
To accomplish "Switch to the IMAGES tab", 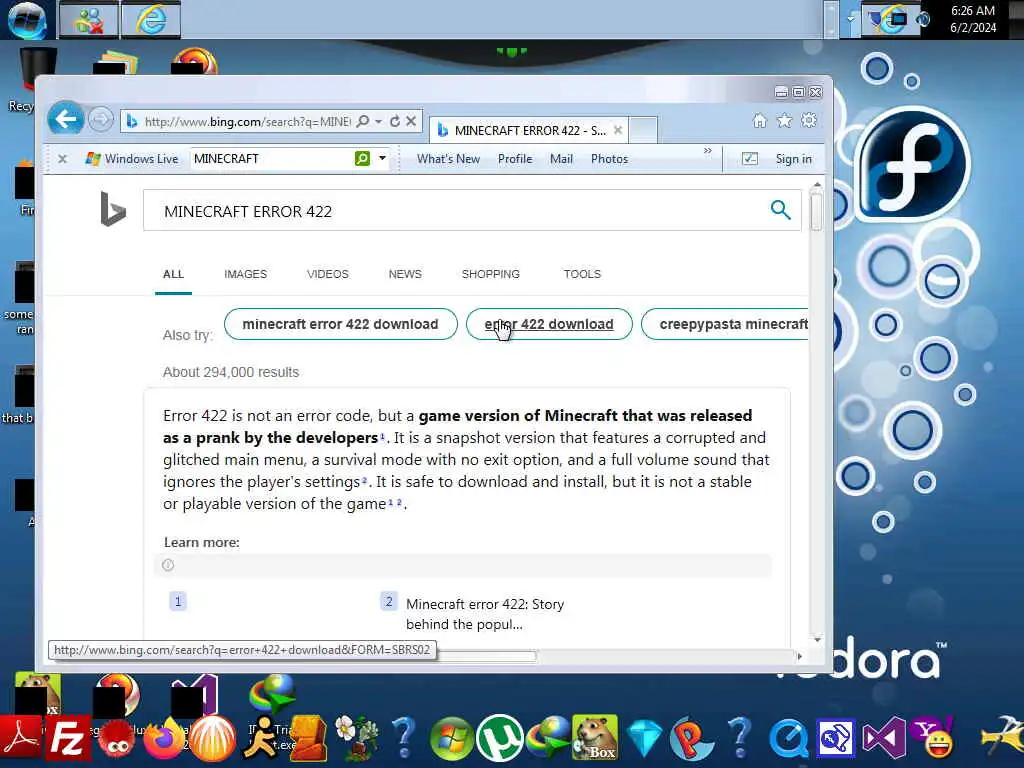I will coord(246,274).
